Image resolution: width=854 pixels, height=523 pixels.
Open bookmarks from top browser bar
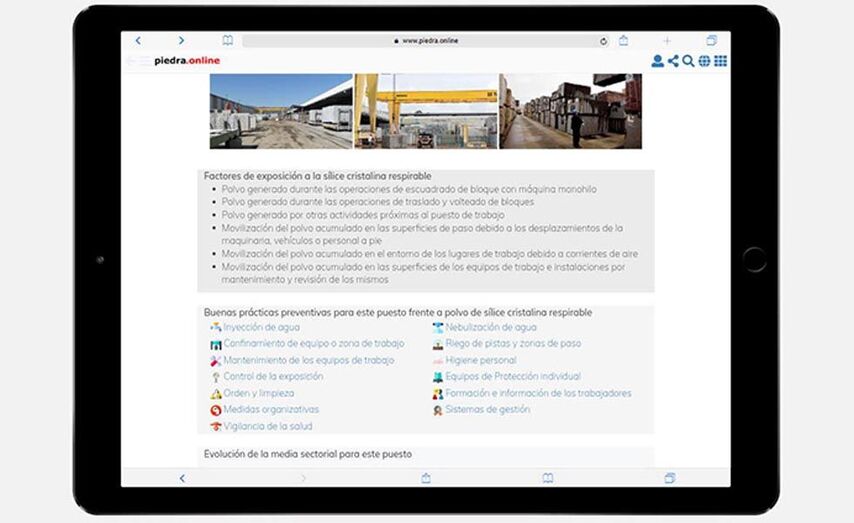[x=228, y=41]
